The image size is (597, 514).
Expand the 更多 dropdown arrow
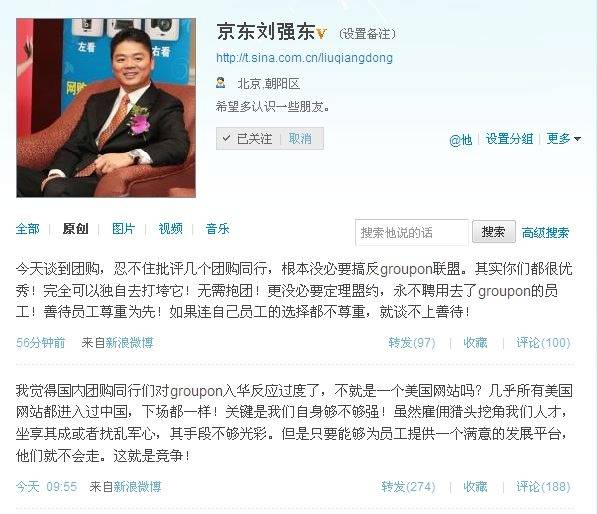(577, 139)
